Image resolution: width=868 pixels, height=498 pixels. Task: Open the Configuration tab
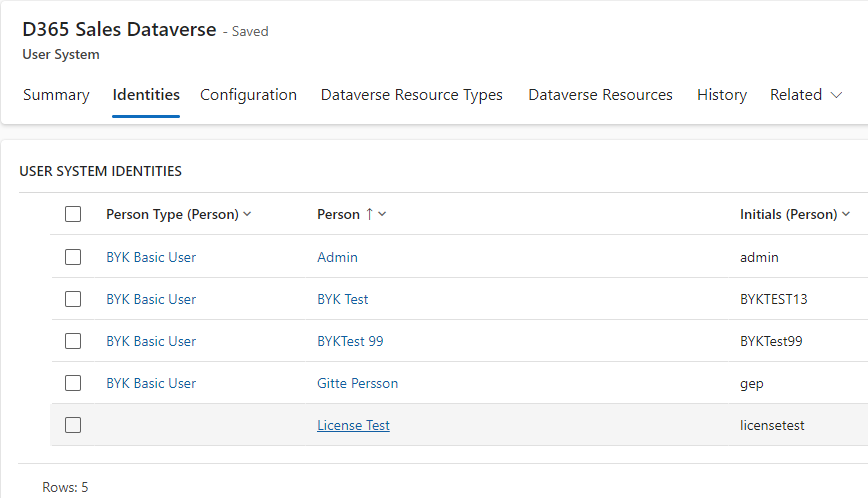[248, 95]
